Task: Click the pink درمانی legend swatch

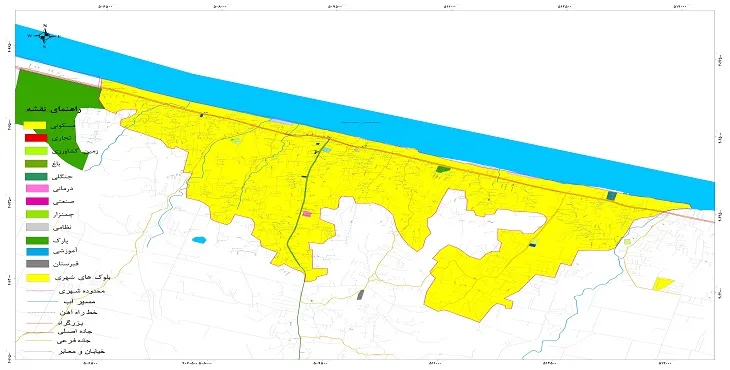Action: (x=37, y=188)
